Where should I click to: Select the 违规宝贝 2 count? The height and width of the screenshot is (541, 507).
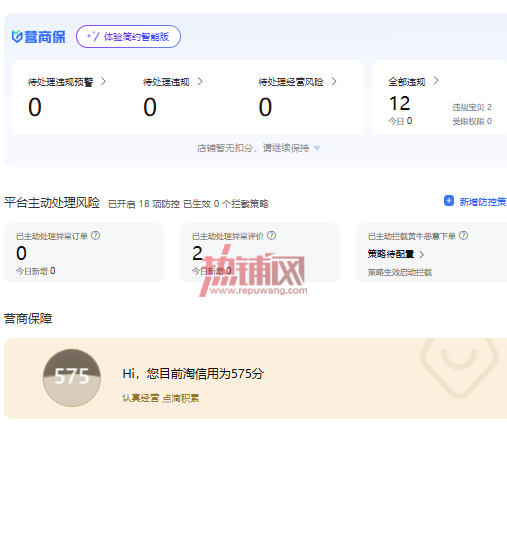472,107
